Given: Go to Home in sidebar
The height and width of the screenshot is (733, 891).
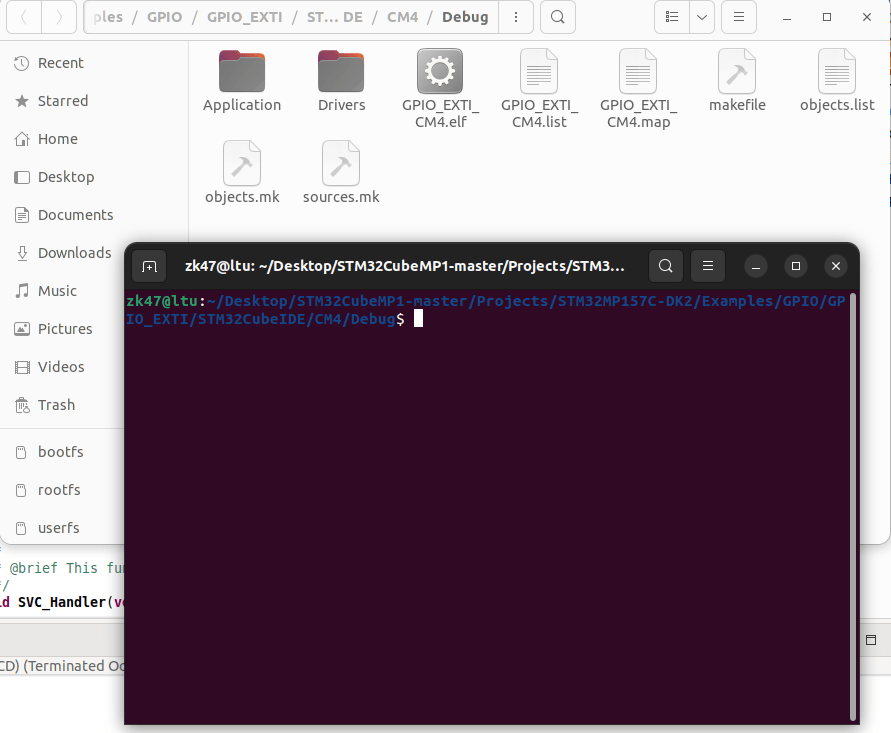Looking at the screenshot, I should point(57,139).
